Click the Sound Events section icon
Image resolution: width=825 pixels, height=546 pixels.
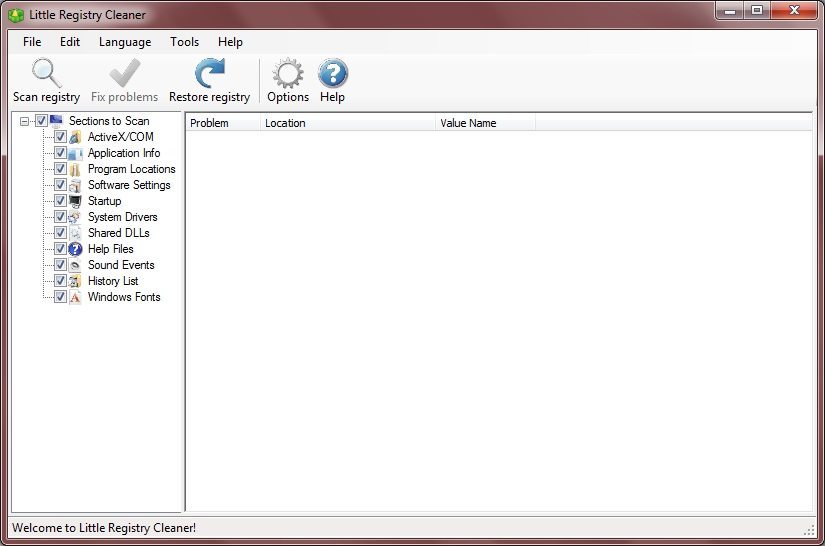click(75, 265)
